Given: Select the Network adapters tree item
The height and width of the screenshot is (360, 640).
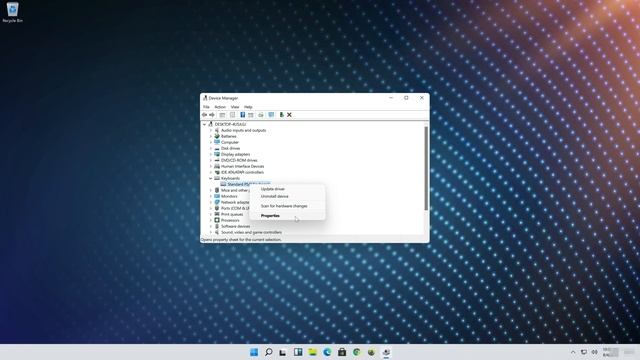Looking at the screenshot, I should click(235, 202).
